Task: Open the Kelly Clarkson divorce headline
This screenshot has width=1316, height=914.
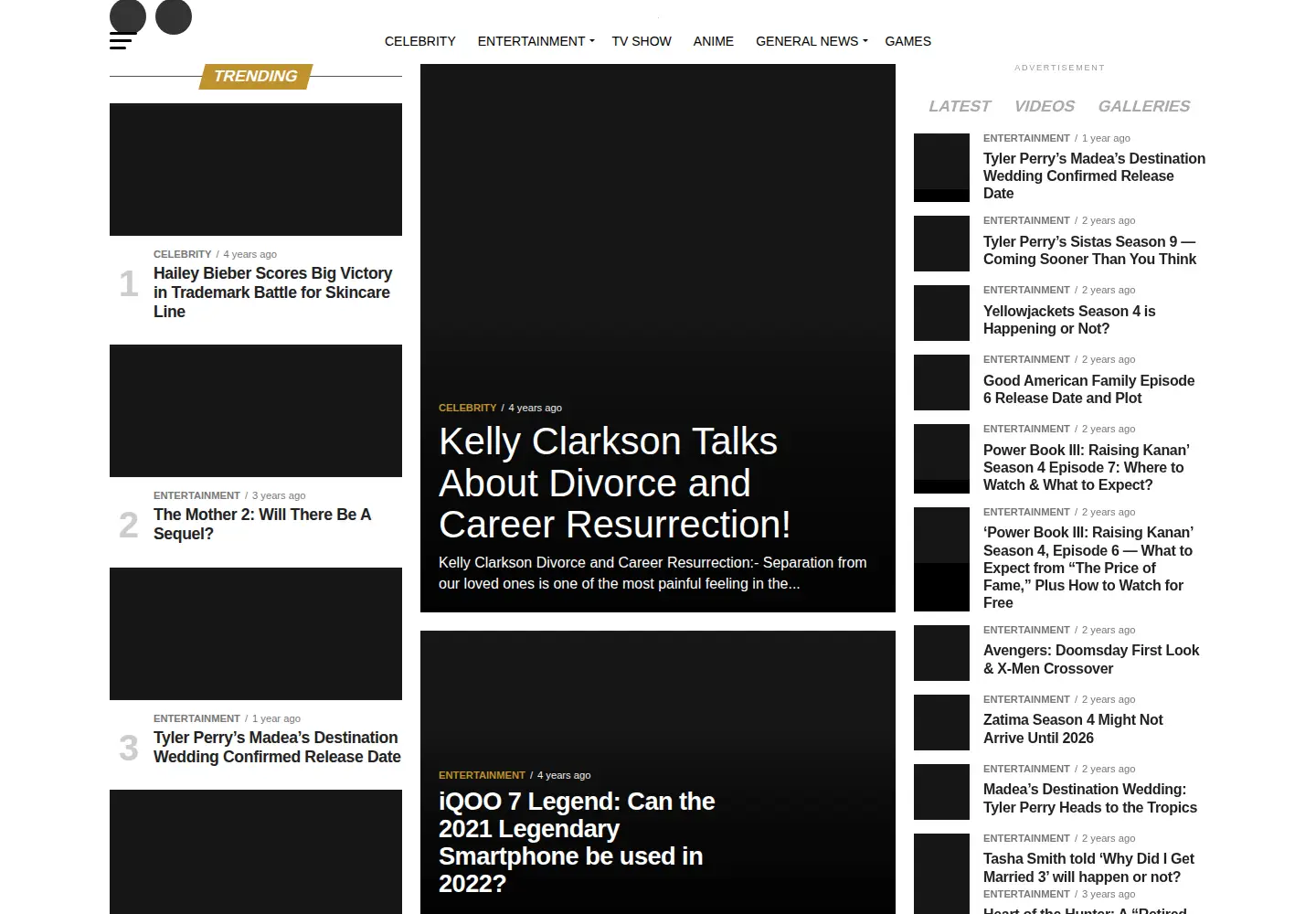Action: point(614,483)
